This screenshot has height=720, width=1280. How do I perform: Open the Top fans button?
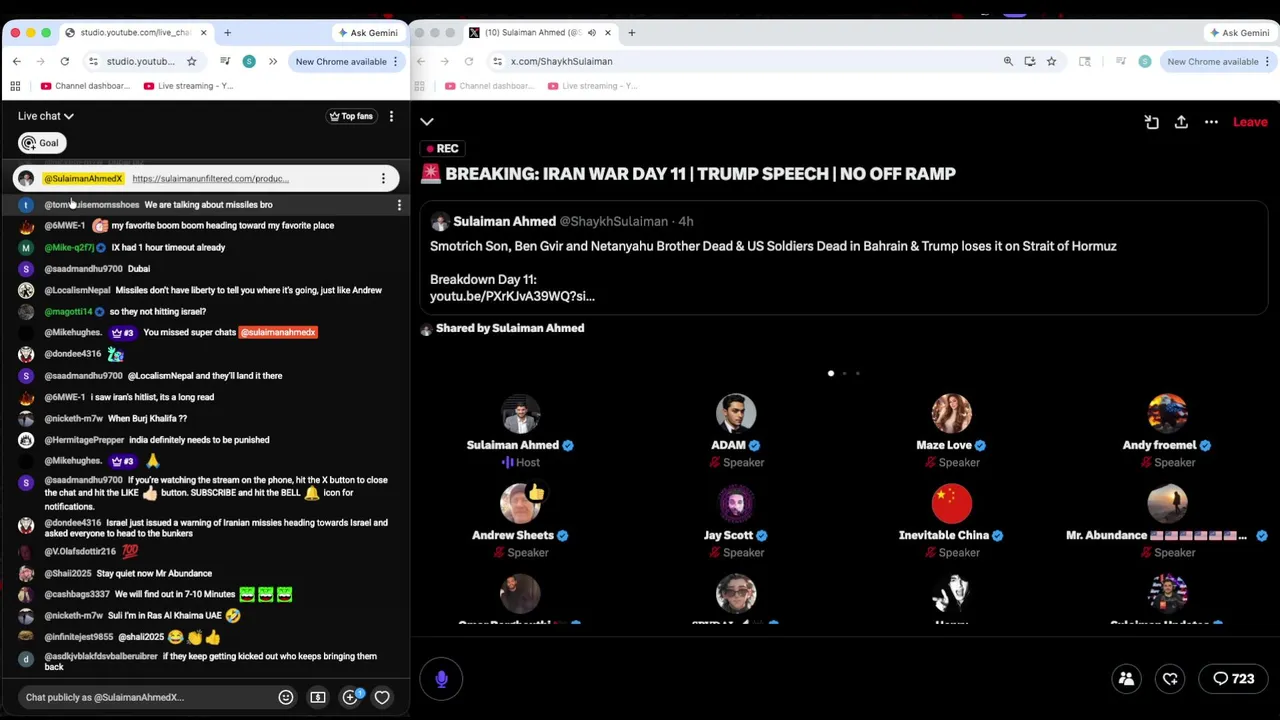tap(351, 116)
